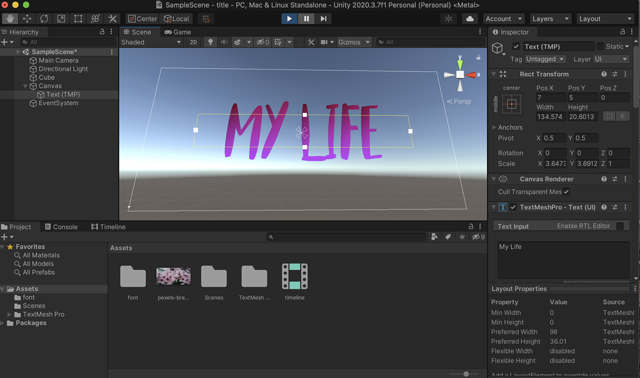
Task: Open Shaded draw mode dropdown
Action: click(x=151, y=42)
